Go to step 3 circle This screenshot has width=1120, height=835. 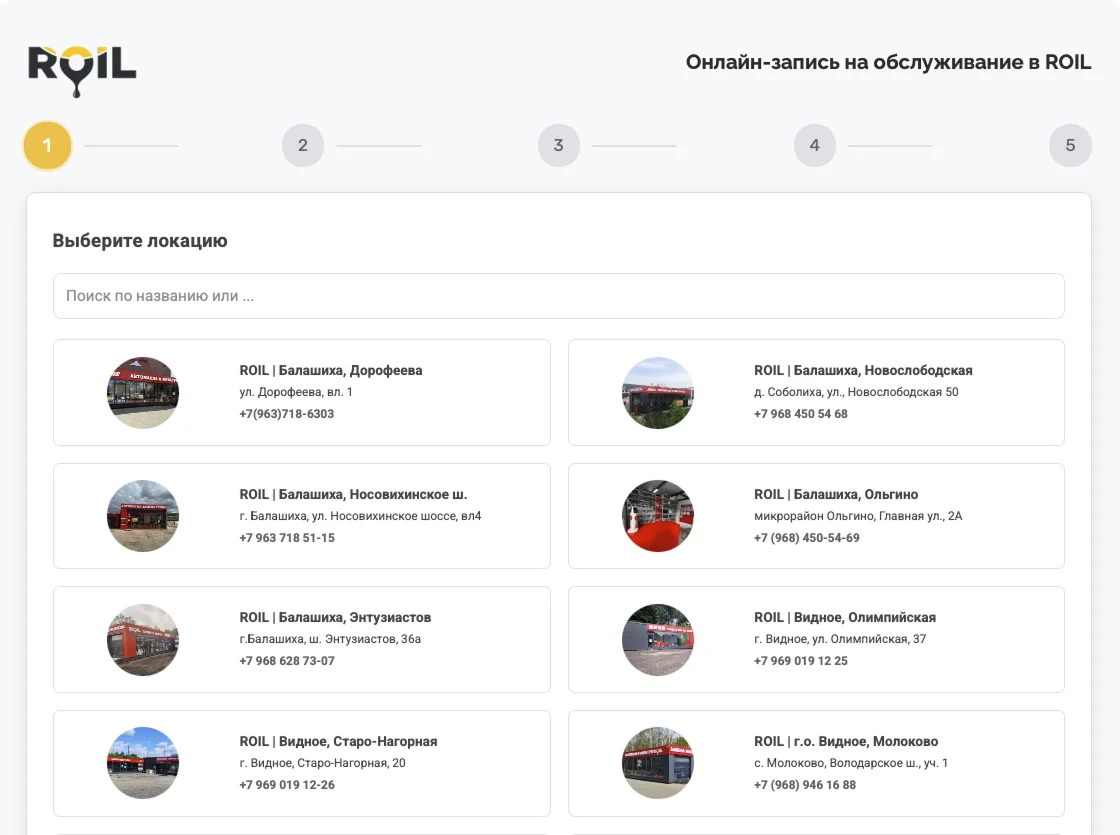pos(559,146)
